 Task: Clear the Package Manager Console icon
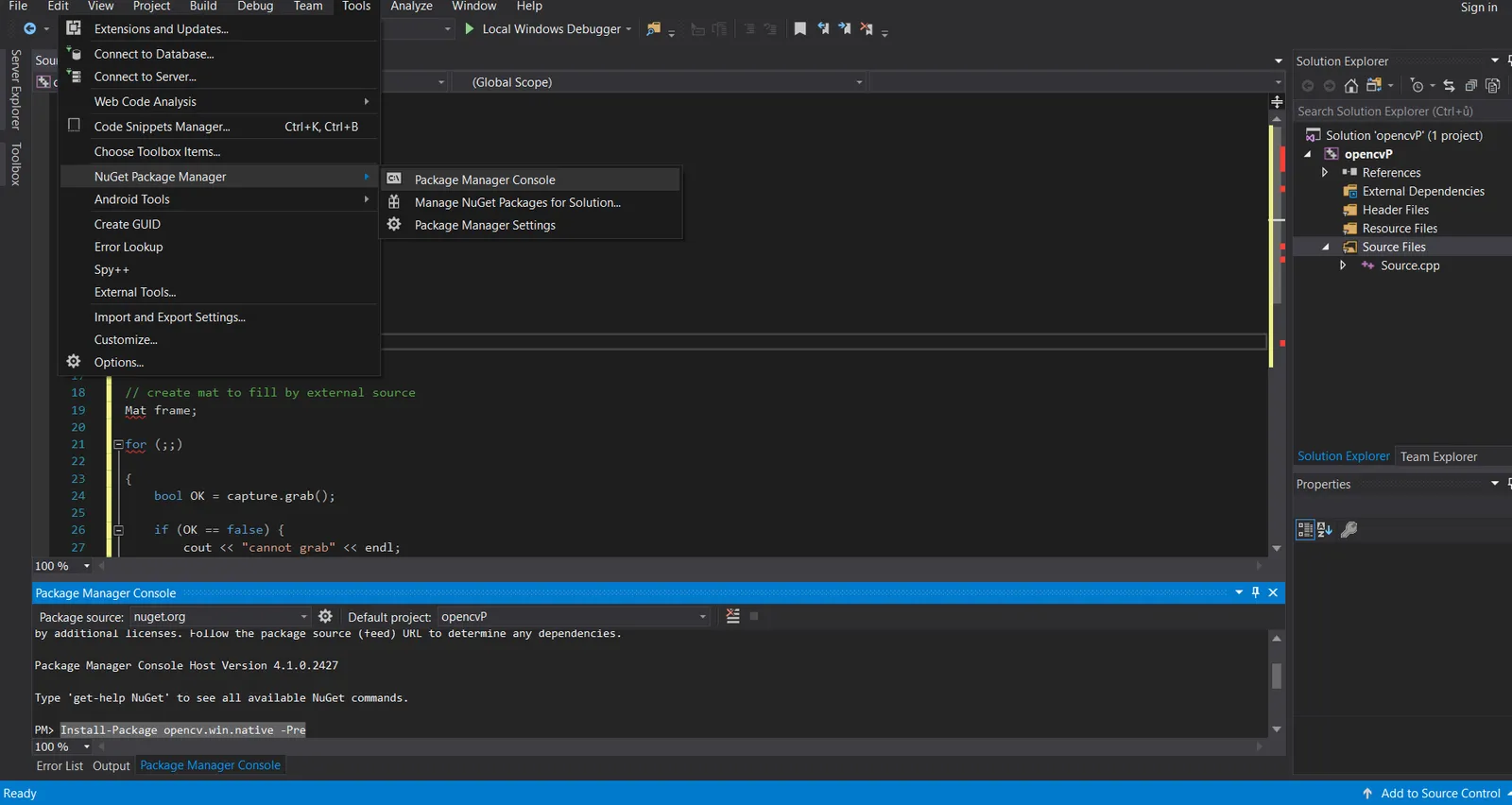click(x=732, y=616)
